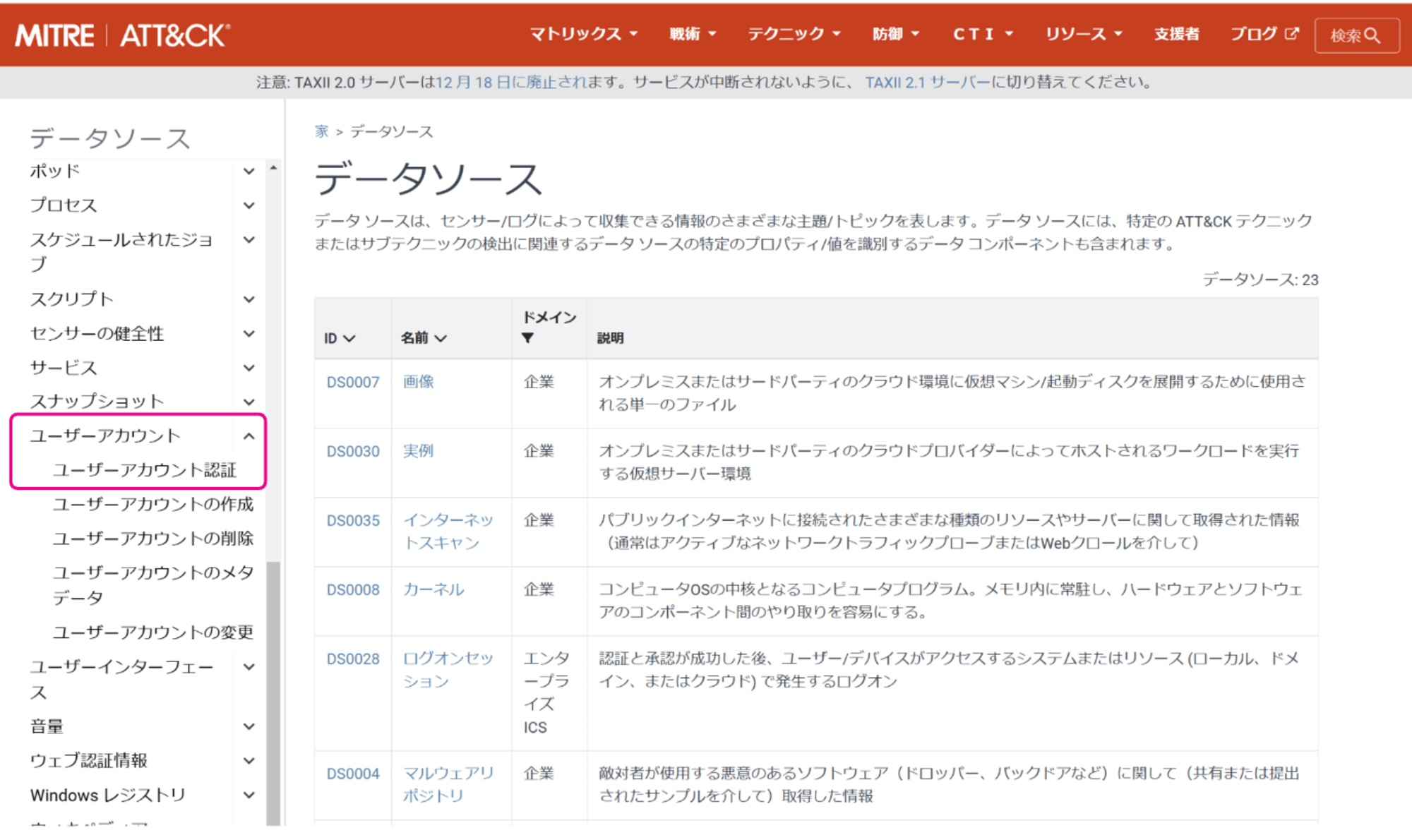Click the 12月18日に廃止され link in banner

click(x=510, y=83)
